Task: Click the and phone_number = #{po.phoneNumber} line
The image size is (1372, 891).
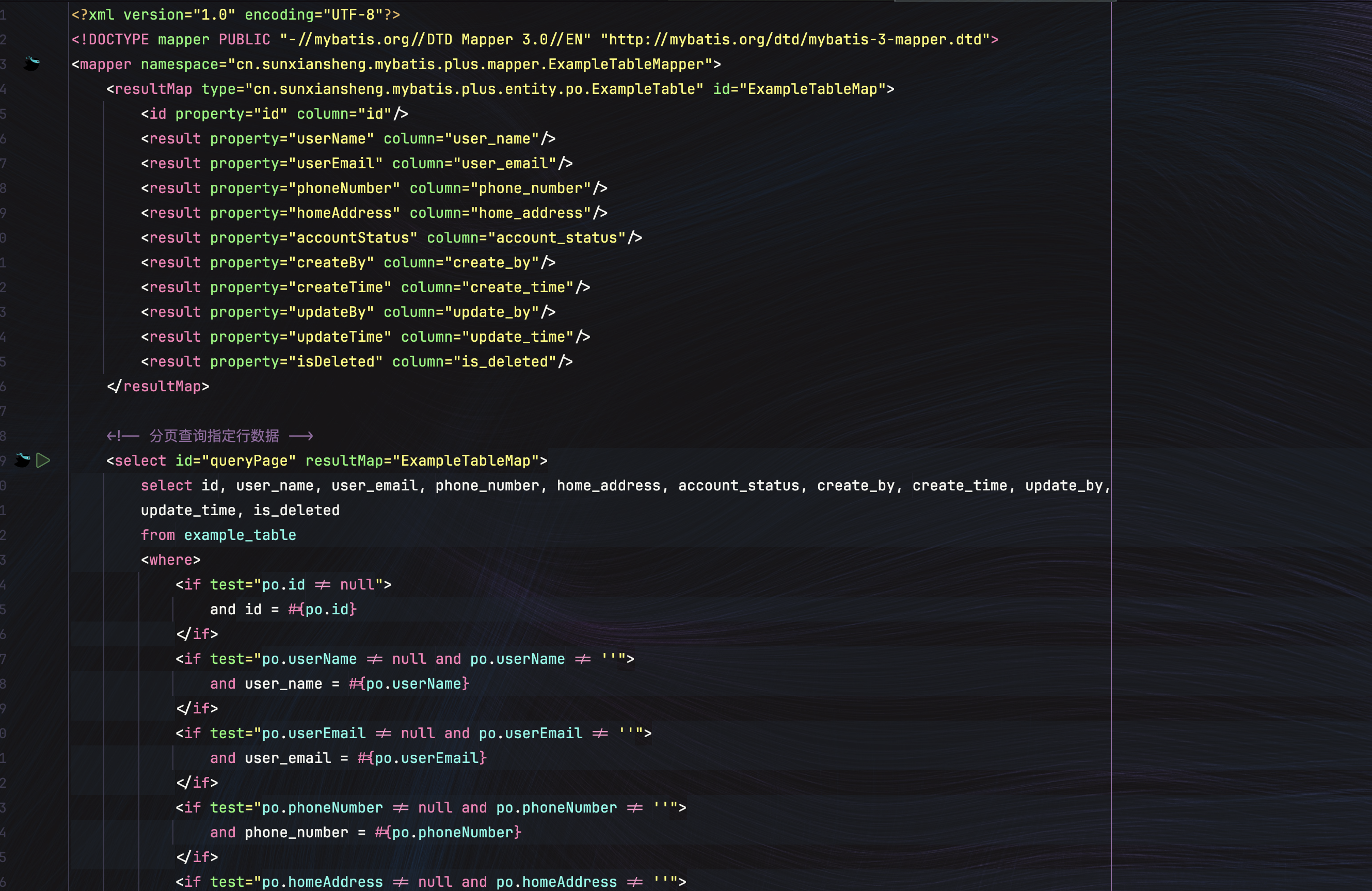Action: pos(366,832)
